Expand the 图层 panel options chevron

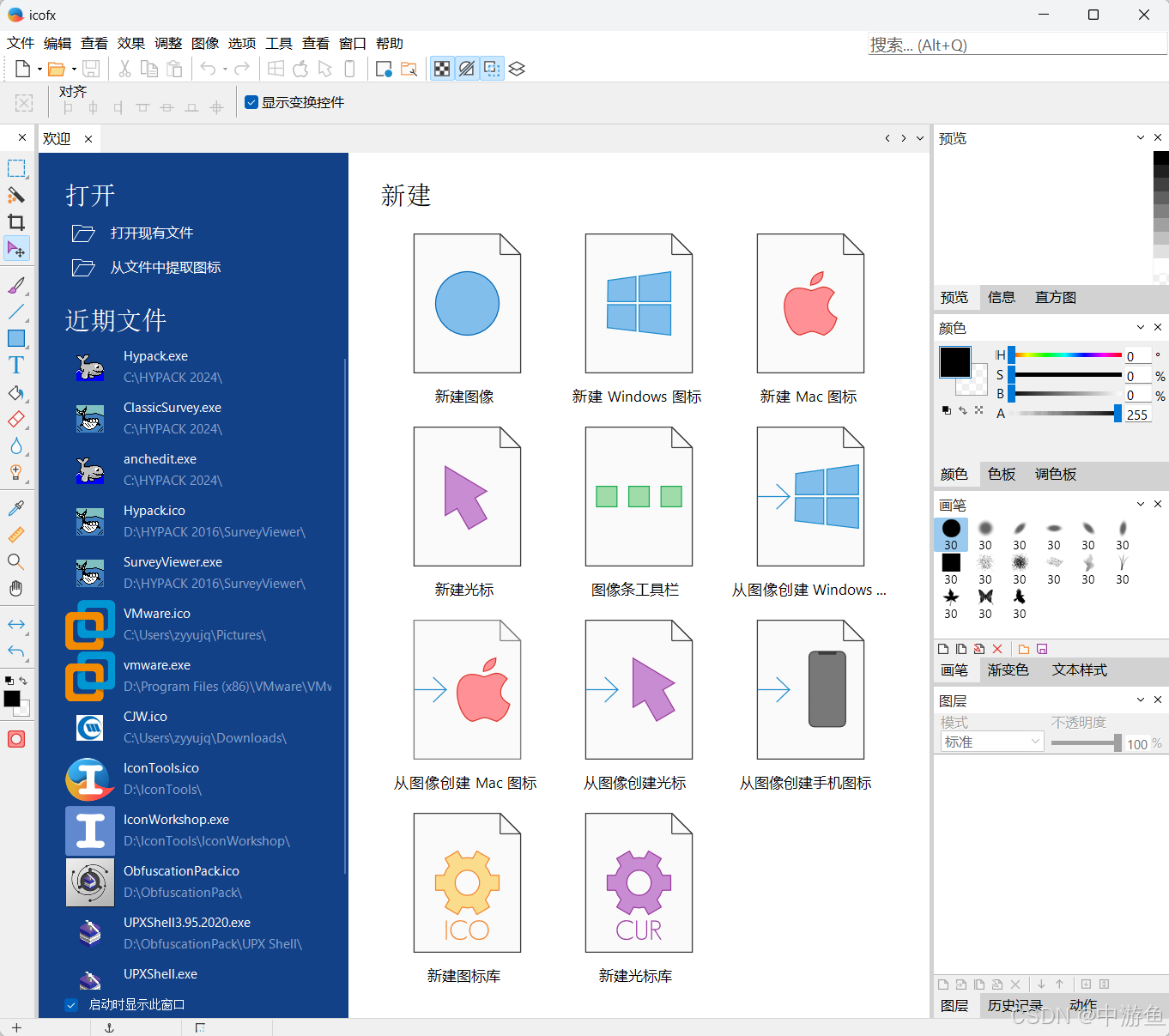click(x=1141, y=700)
